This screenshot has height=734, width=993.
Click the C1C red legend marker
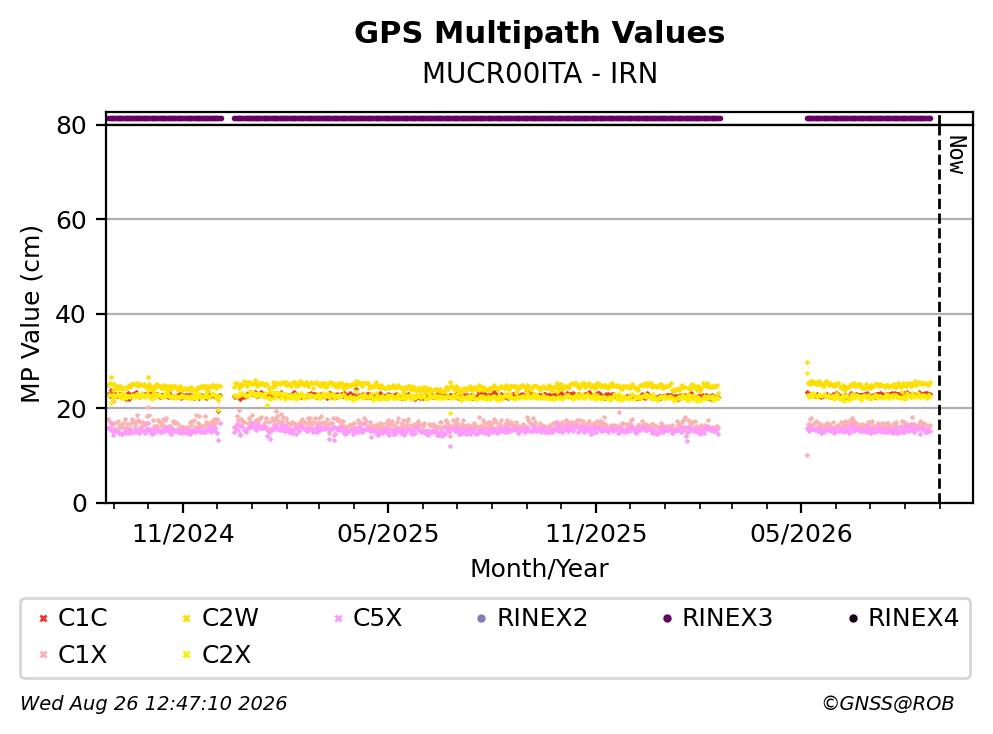[43, 618]
